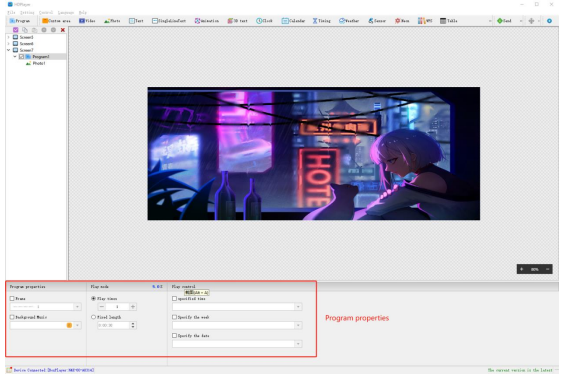Click the Device Connected status text
Image resolution: width=566 pixels, height=380 pixels.
pos(54,370)
